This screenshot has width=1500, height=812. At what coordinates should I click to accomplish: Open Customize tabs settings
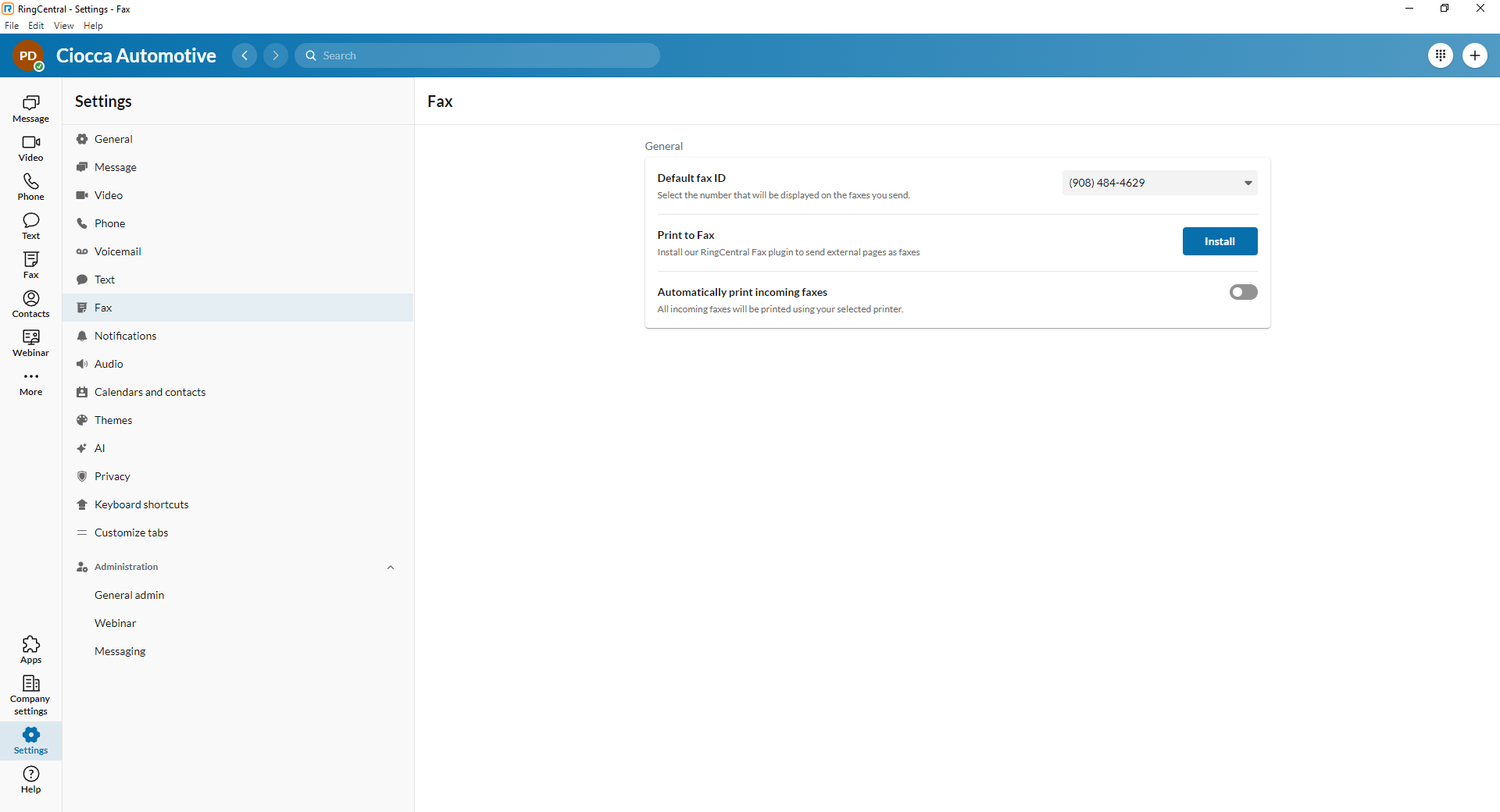coord(238,532)
